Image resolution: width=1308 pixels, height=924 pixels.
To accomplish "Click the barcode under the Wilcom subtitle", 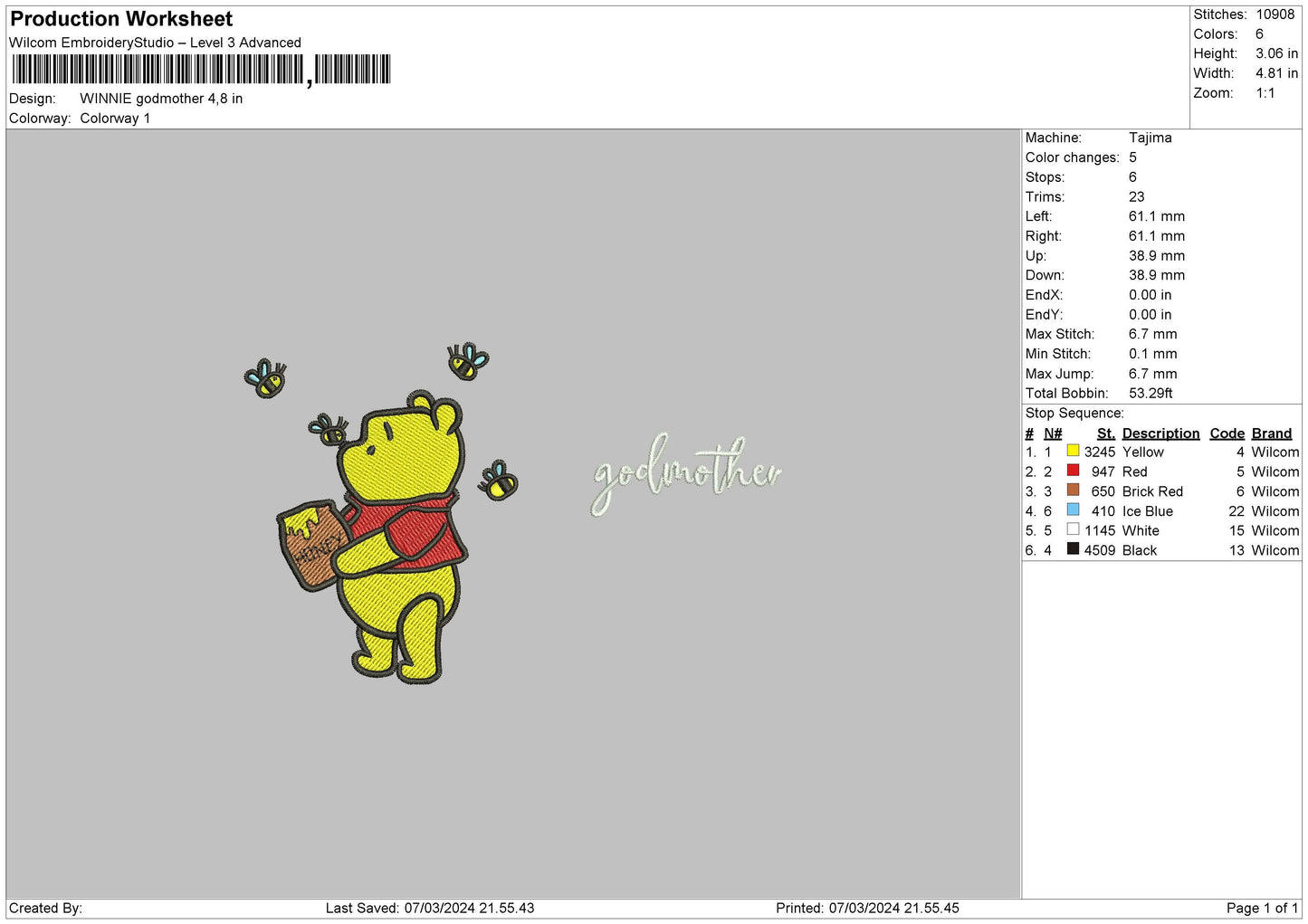I will 201,70.
